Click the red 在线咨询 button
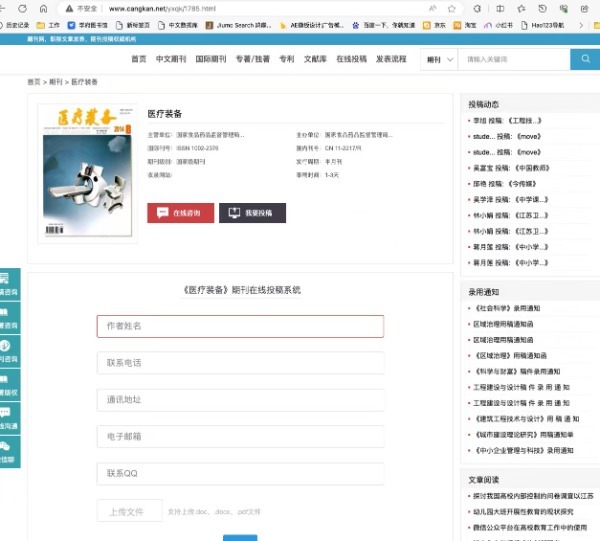600x541 pixels. (181, 213)
